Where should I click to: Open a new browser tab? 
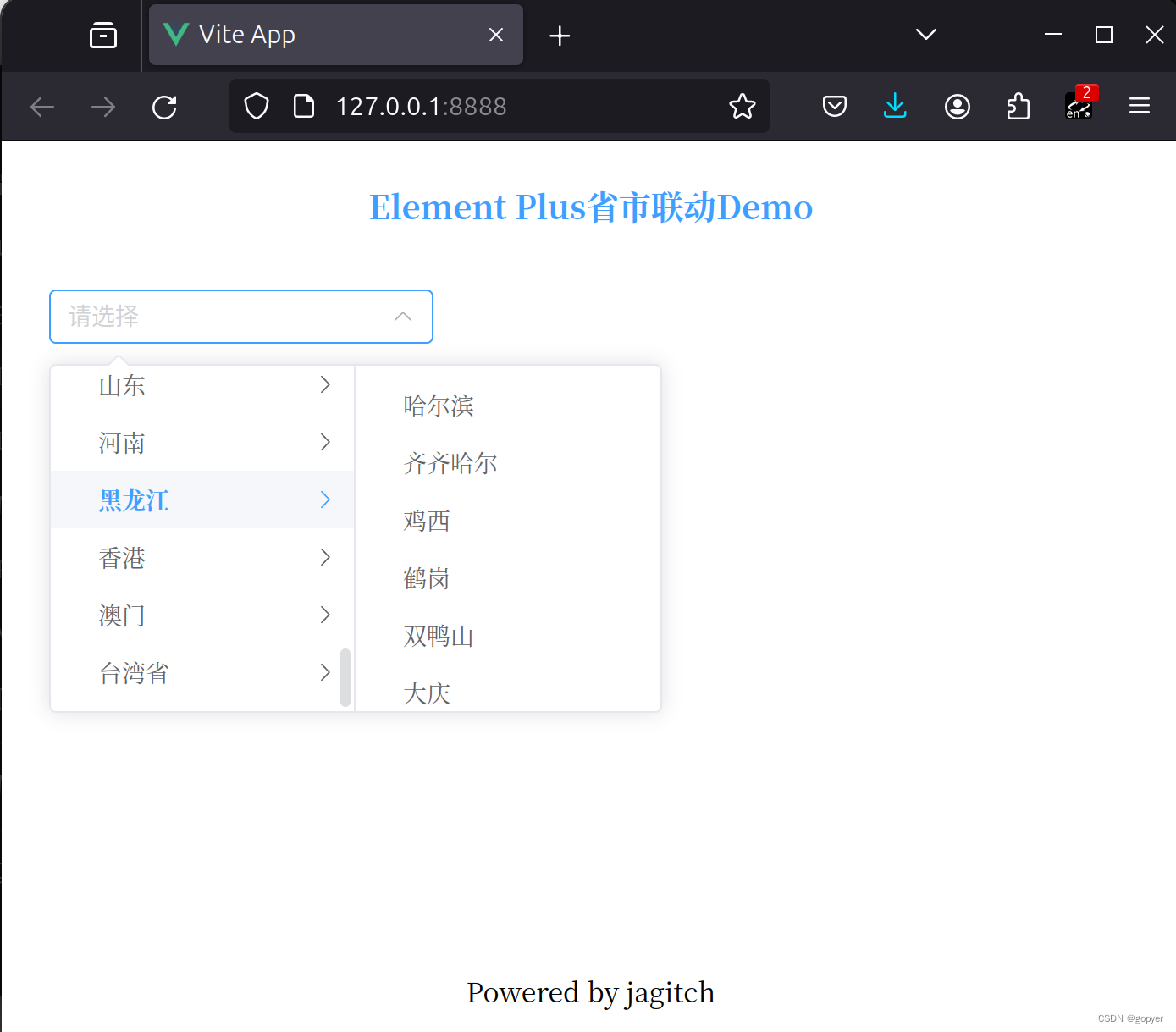point(560,36)
